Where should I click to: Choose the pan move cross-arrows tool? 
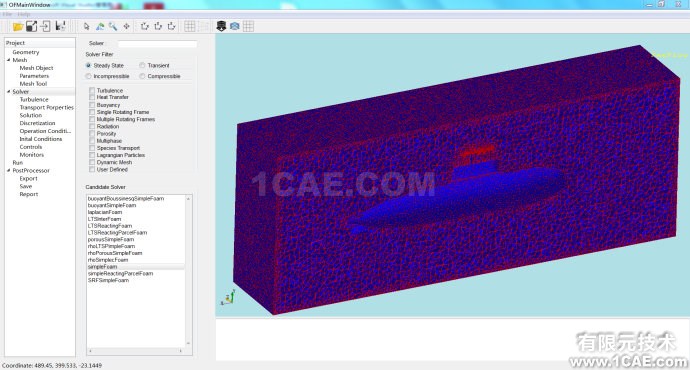point(127,26)
